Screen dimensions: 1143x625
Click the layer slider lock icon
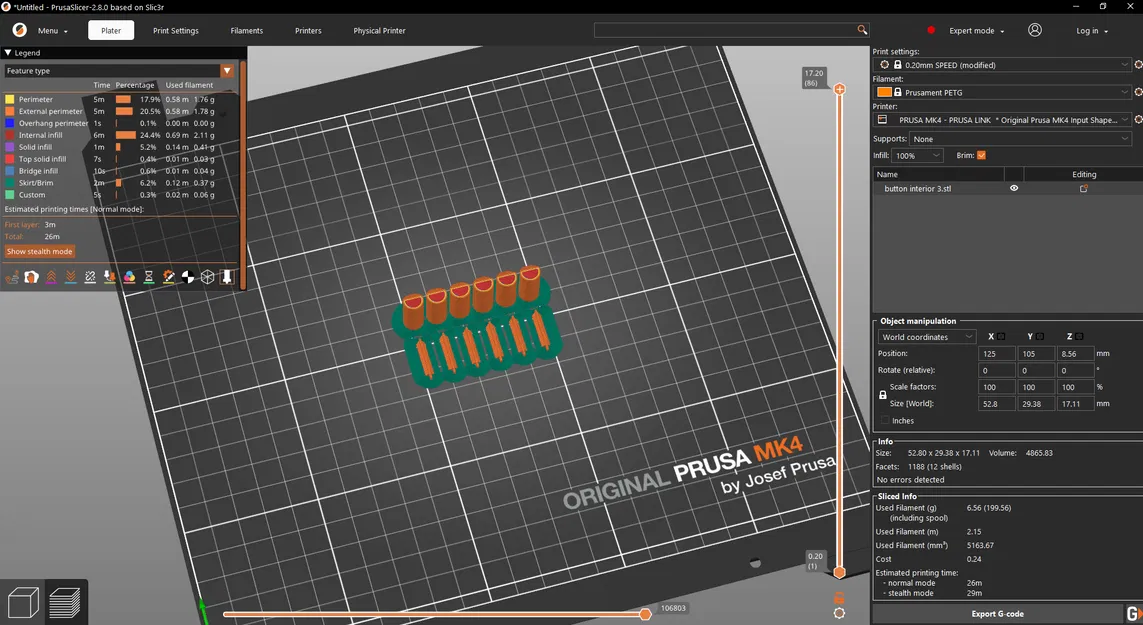[x=839, y=598]
